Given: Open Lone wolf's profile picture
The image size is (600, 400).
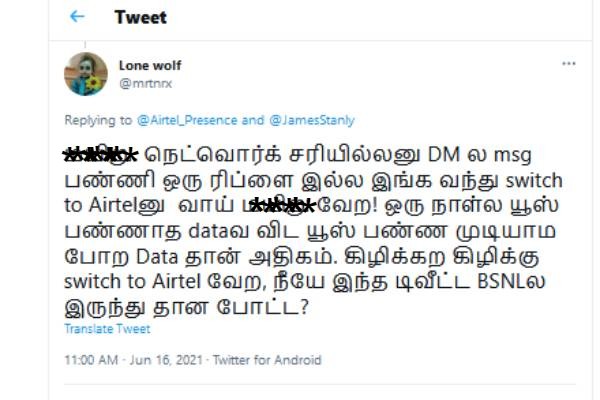Looking at the screenshot, I should coord(86,74).
